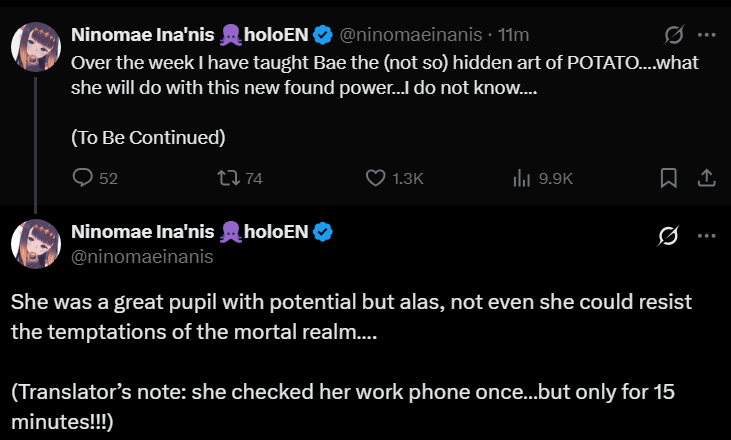The image size is (731, 440).
Task: Bookmark the first tweet
Action: [x=668, y=178]
